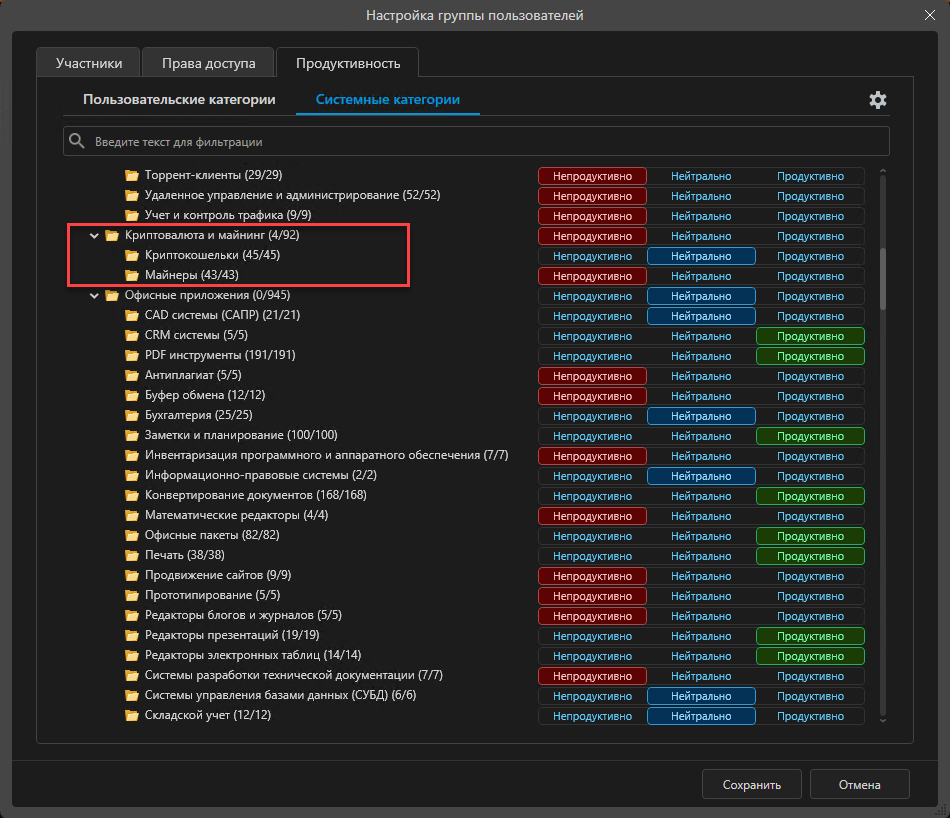950x818 pixels.
Task: Set Математические редакторы to Нейтрально
Action: tap(701, 516)
